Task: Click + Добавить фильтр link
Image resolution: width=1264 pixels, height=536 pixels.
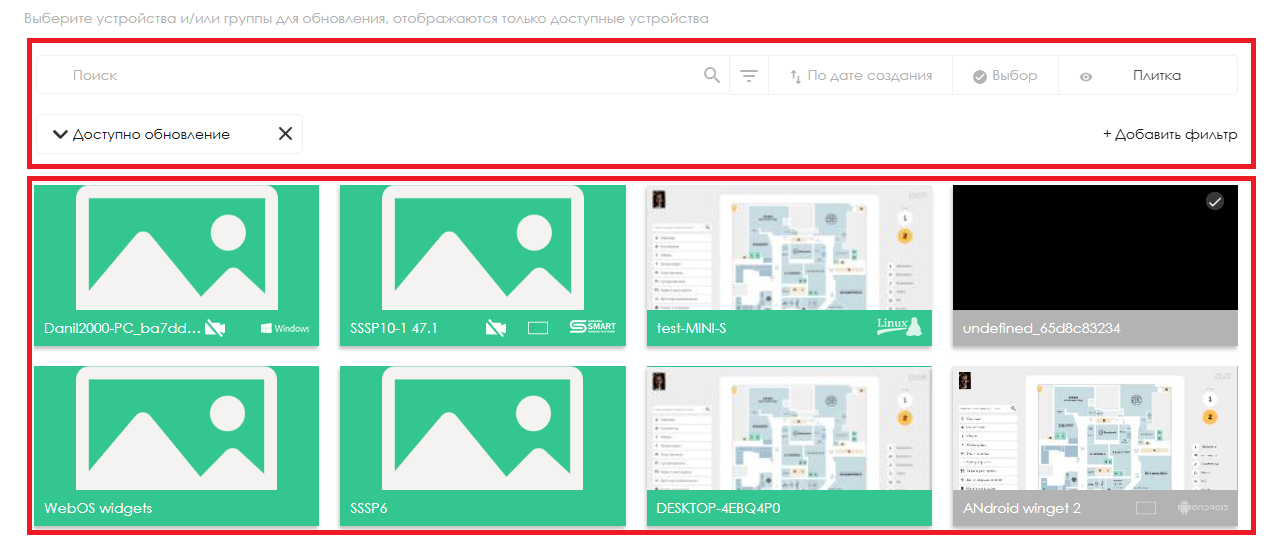Action: pyautogui.click(x=1170, y=134)
